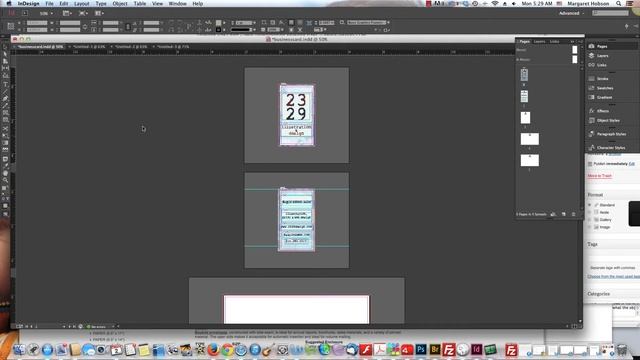Open Spotlight search in menu bar
640x360 pixels.
pos(619,4)
